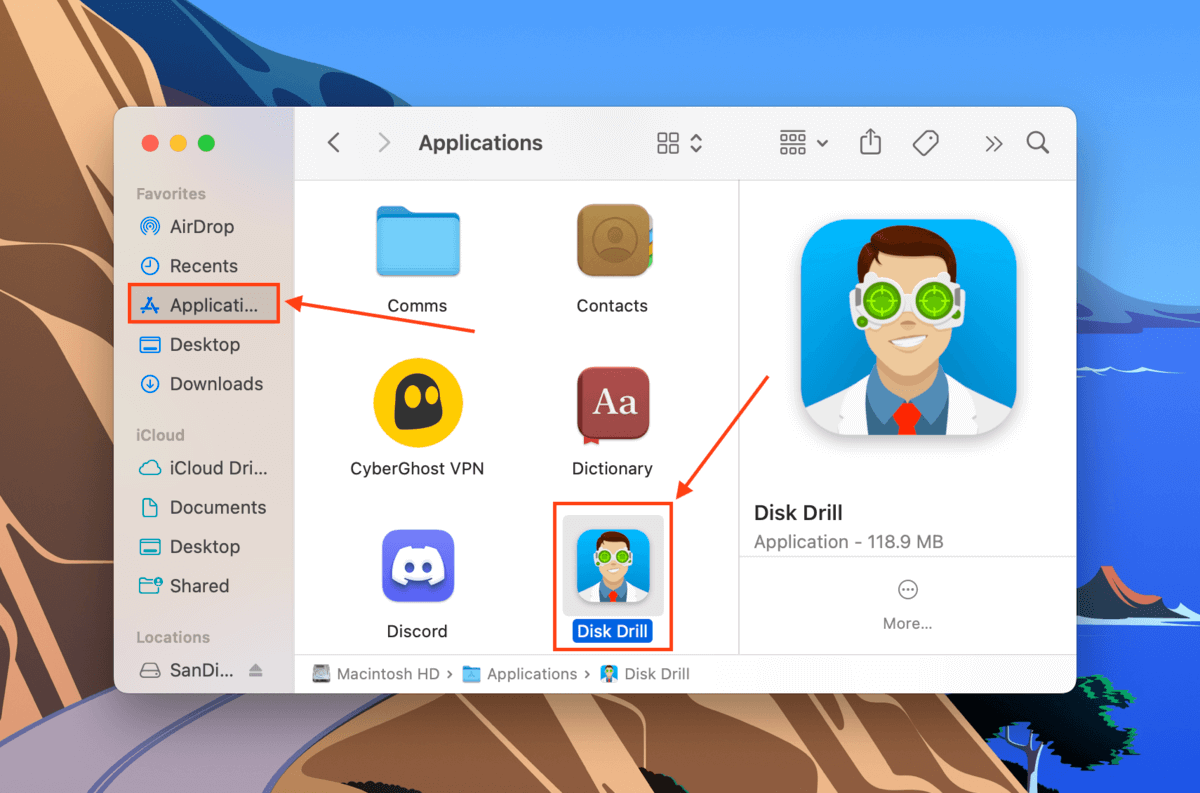Select Desktop under iCloud
1200x793 pixels.
click(204, 547)
